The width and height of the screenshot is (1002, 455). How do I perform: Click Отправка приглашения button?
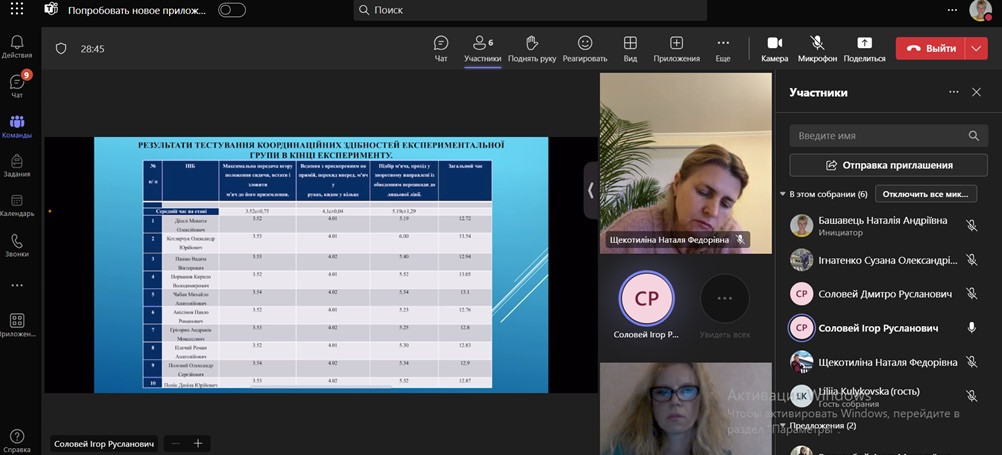tap(888, 165)
